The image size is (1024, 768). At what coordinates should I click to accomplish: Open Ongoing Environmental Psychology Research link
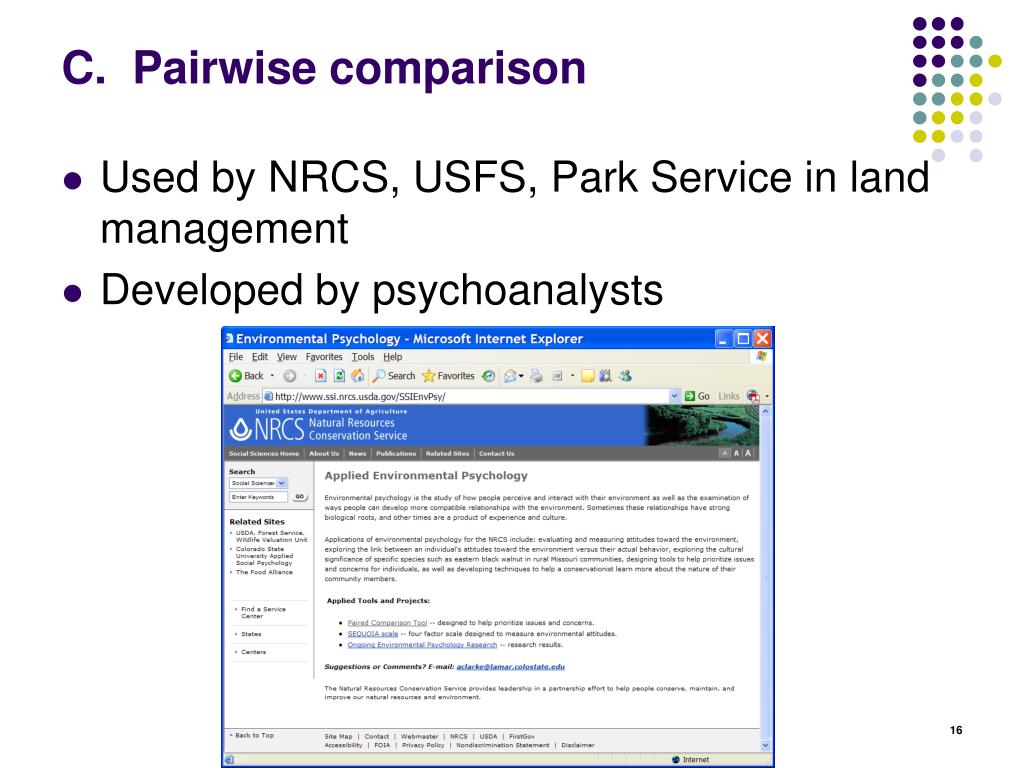tap(422, 645)
